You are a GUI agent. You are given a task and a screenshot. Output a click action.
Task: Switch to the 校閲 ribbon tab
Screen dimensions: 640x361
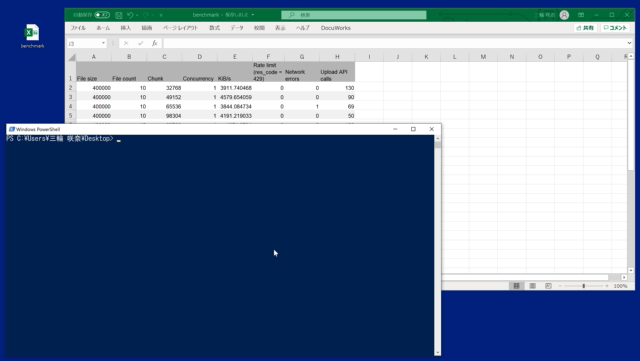pyautogui.click(x=259, y=28)
